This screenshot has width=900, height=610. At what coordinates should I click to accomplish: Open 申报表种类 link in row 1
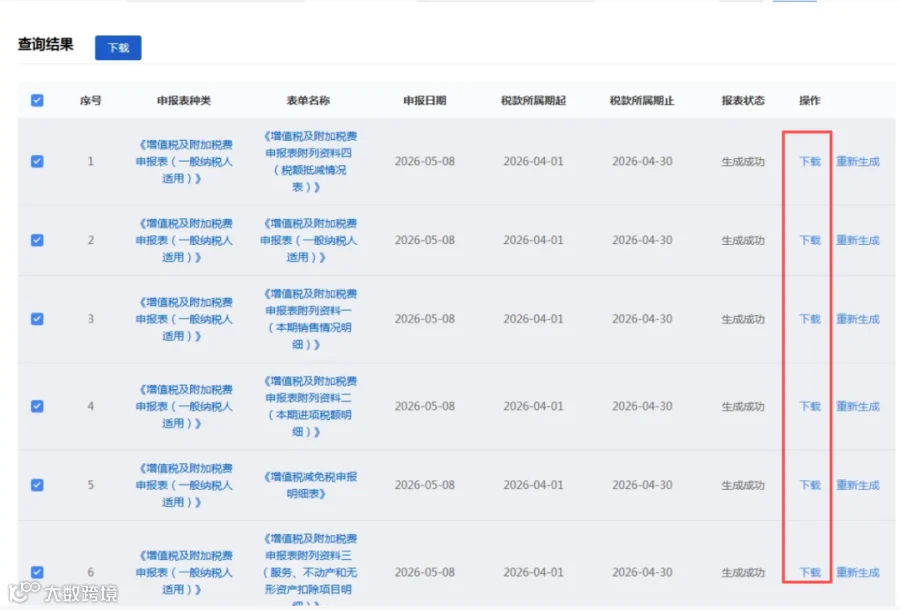pyautogui.click(x=184, y=161)
